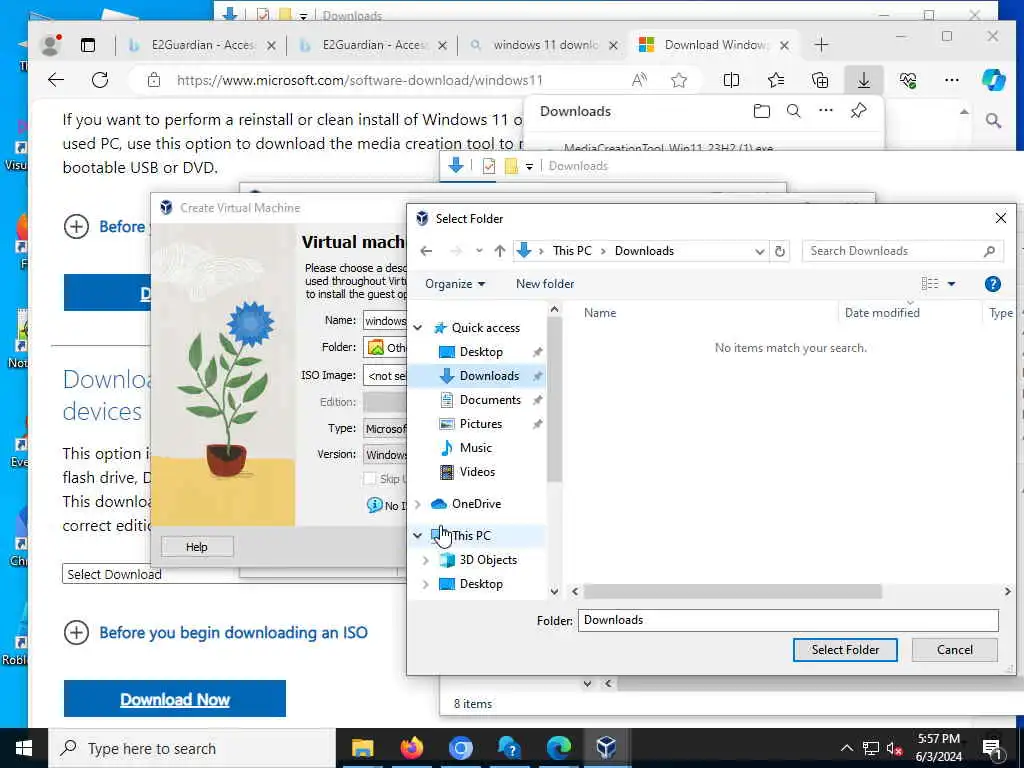This screenshot has height=768, width=1024.
Task: Open Edge Collections icon
Action: [x=820, y=80]
